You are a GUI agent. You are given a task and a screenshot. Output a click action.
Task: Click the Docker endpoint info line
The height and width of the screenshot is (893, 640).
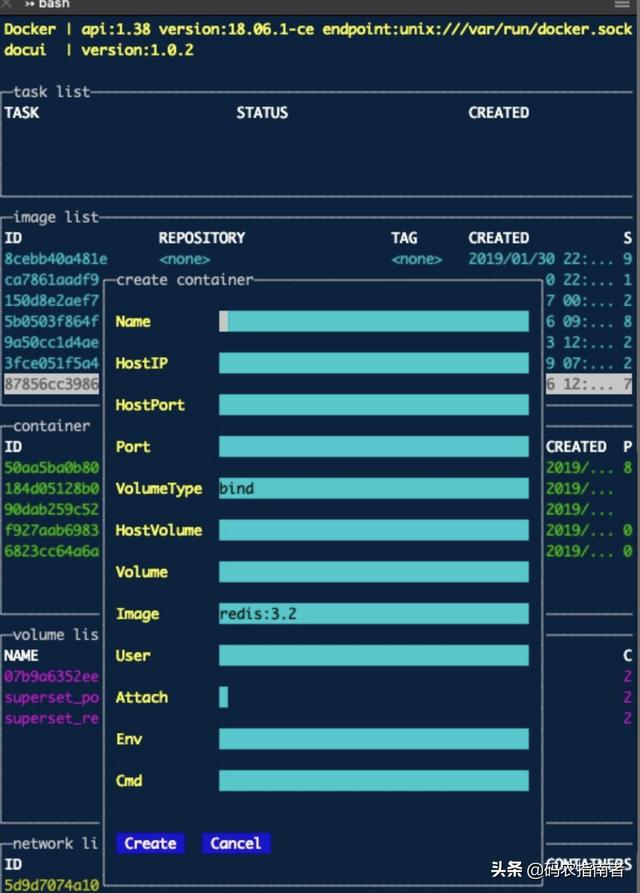pos(318,29)
